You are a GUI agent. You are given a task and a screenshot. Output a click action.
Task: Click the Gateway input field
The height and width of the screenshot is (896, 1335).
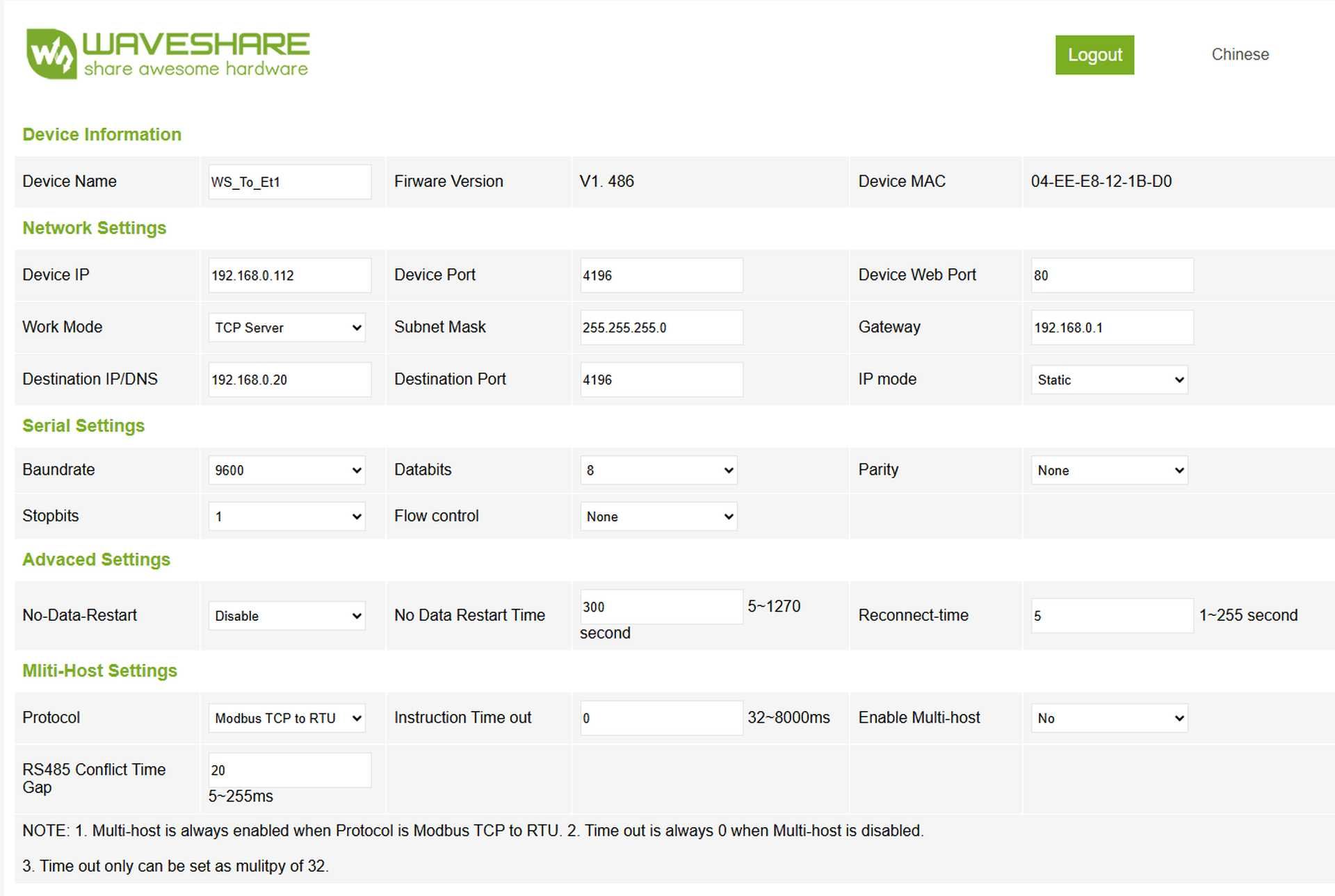pos(1112,327)
